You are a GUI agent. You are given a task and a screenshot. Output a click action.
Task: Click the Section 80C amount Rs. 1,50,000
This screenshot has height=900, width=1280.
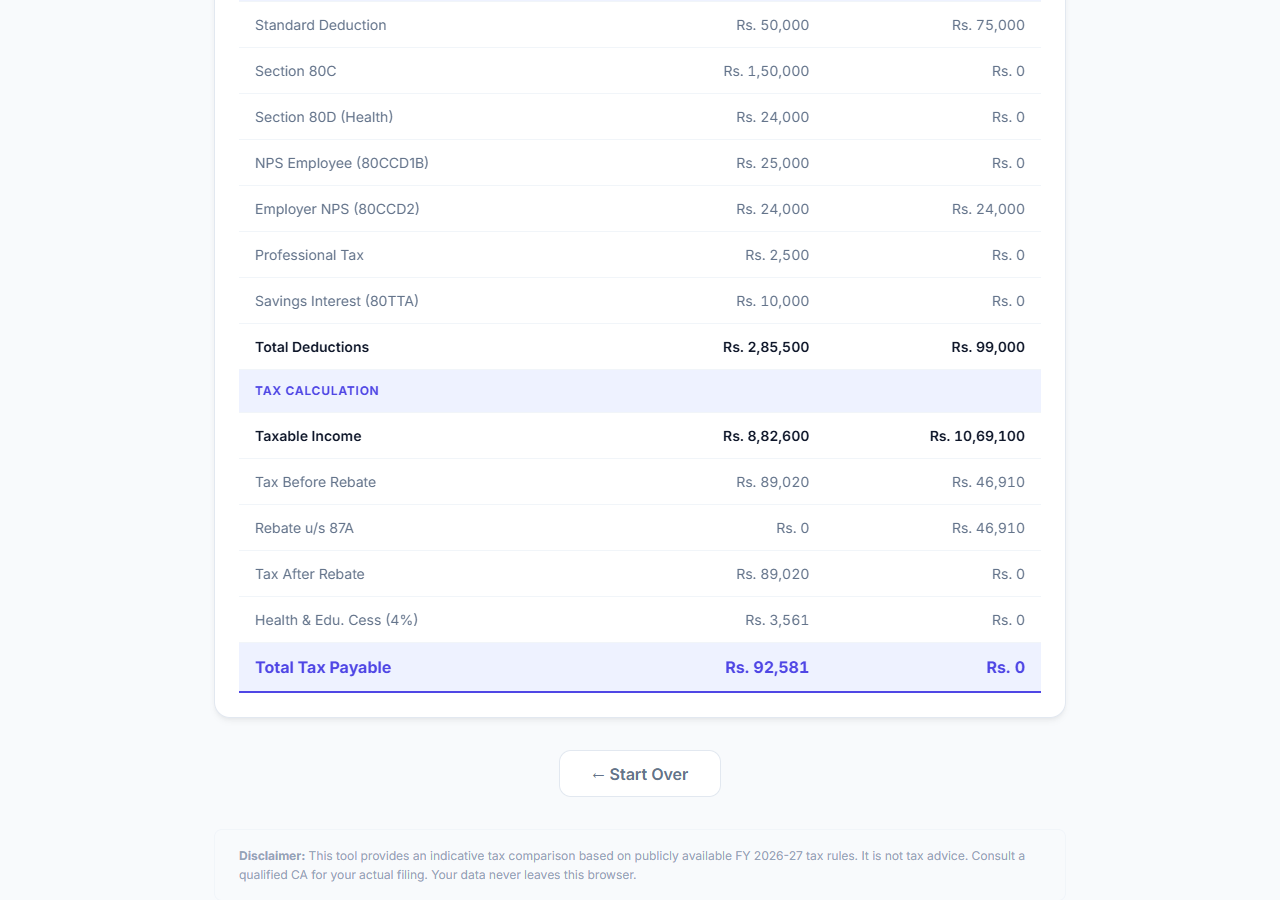point(766,71)
